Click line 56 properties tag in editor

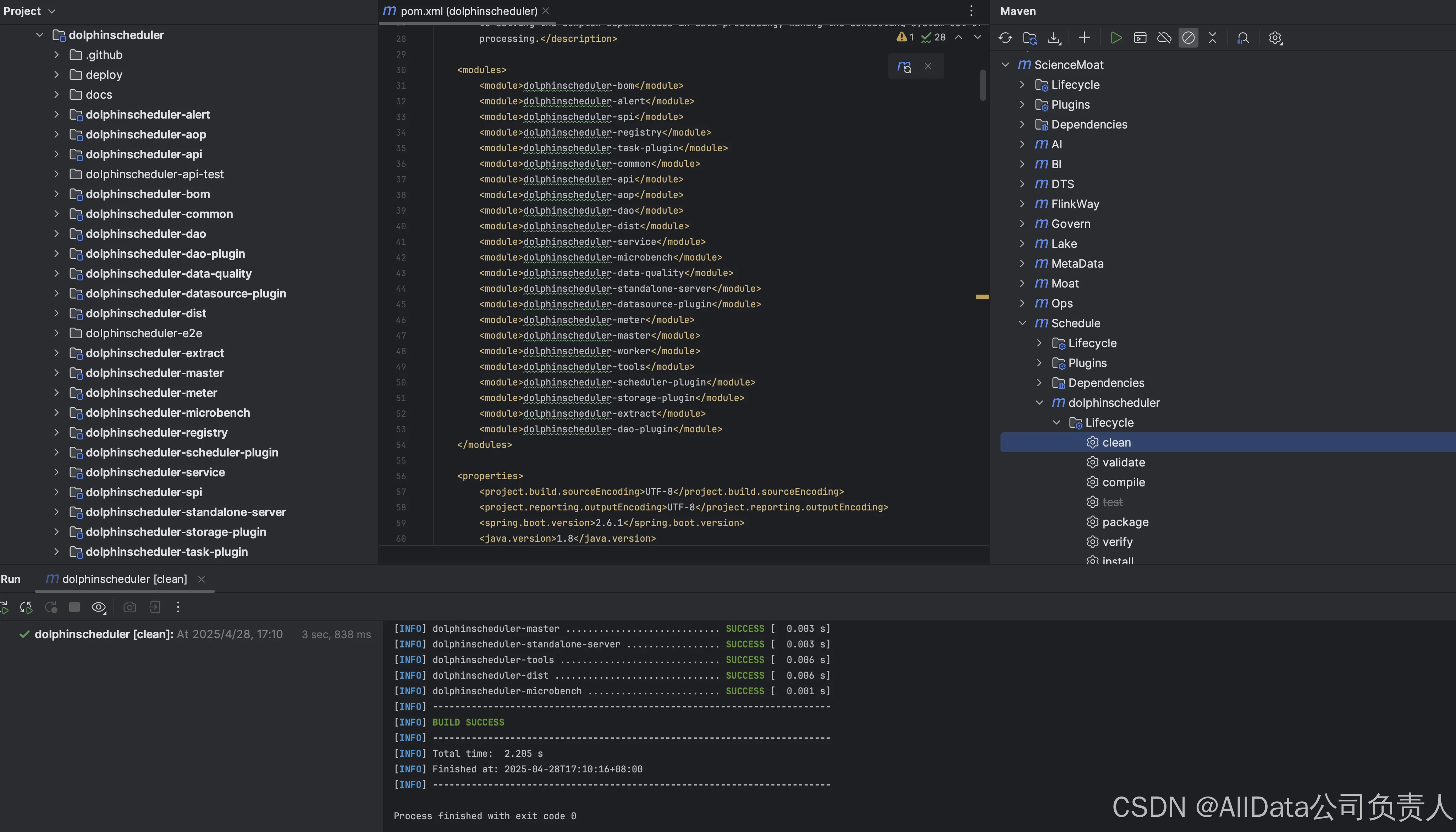pyautogui.click(x=490, y=476)
